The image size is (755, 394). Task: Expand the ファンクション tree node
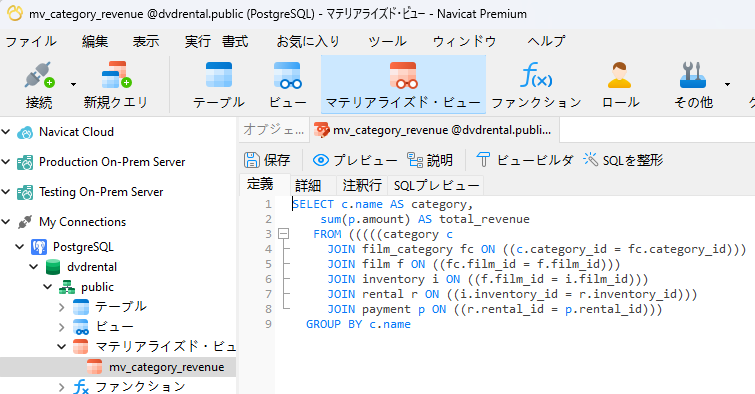pyautogui.click(x=61, y=387)
